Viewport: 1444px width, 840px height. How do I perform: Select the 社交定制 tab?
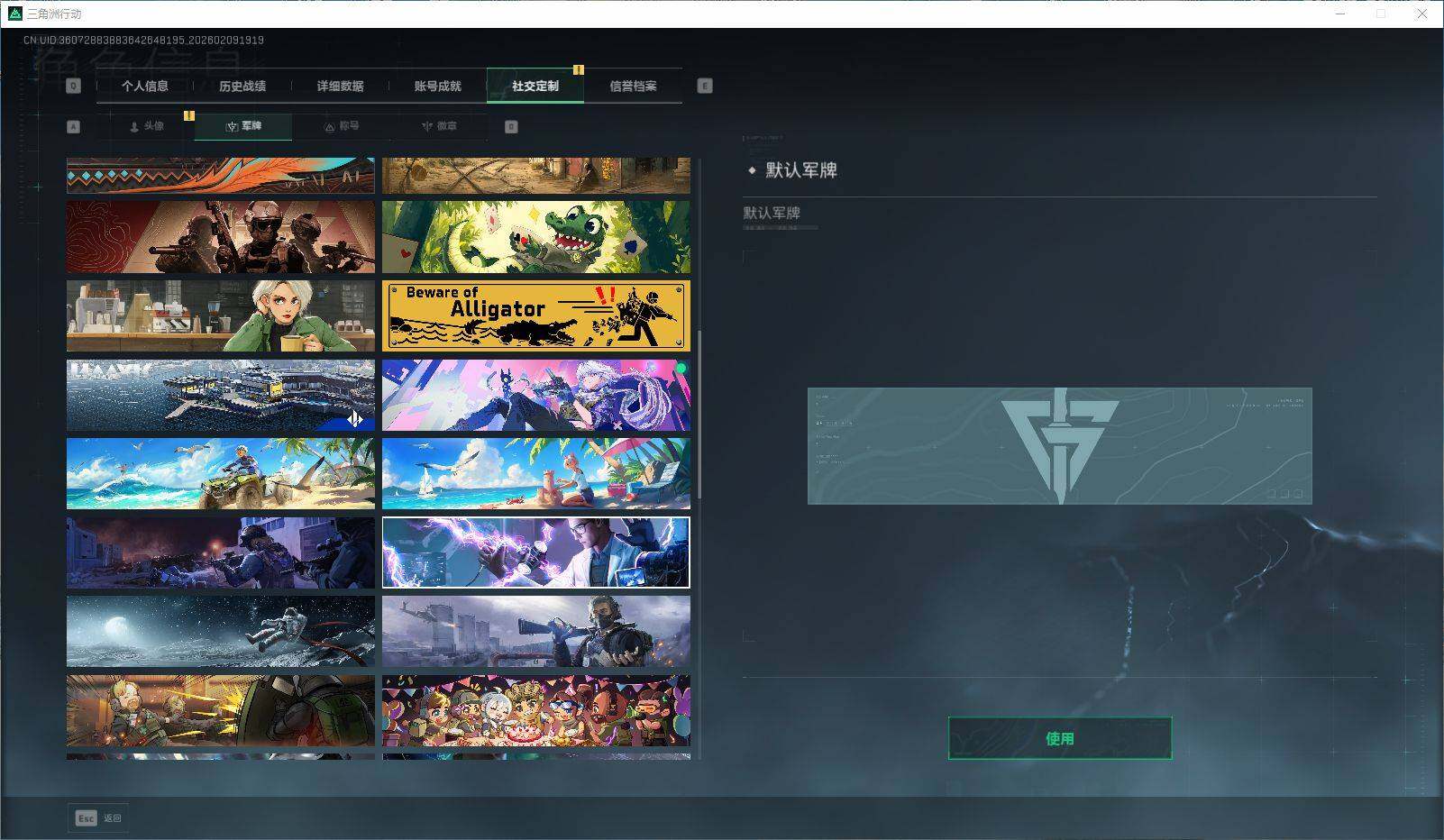click(x=535, y=86)
